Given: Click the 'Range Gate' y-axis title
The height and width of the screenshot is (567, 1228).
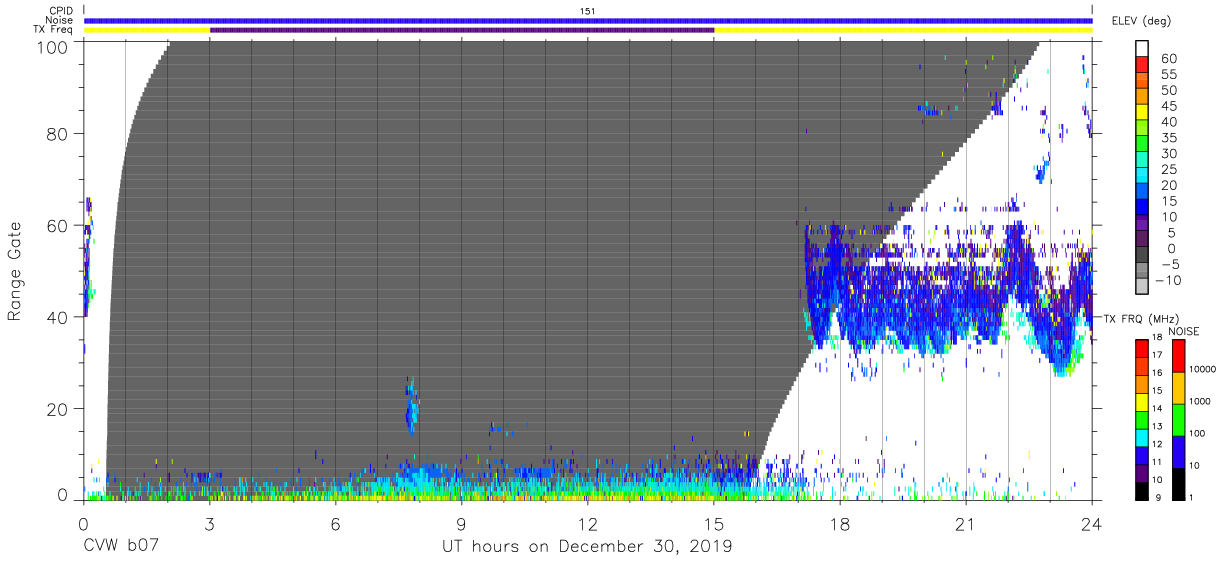Looking at the screenshot, I should 15,271.
